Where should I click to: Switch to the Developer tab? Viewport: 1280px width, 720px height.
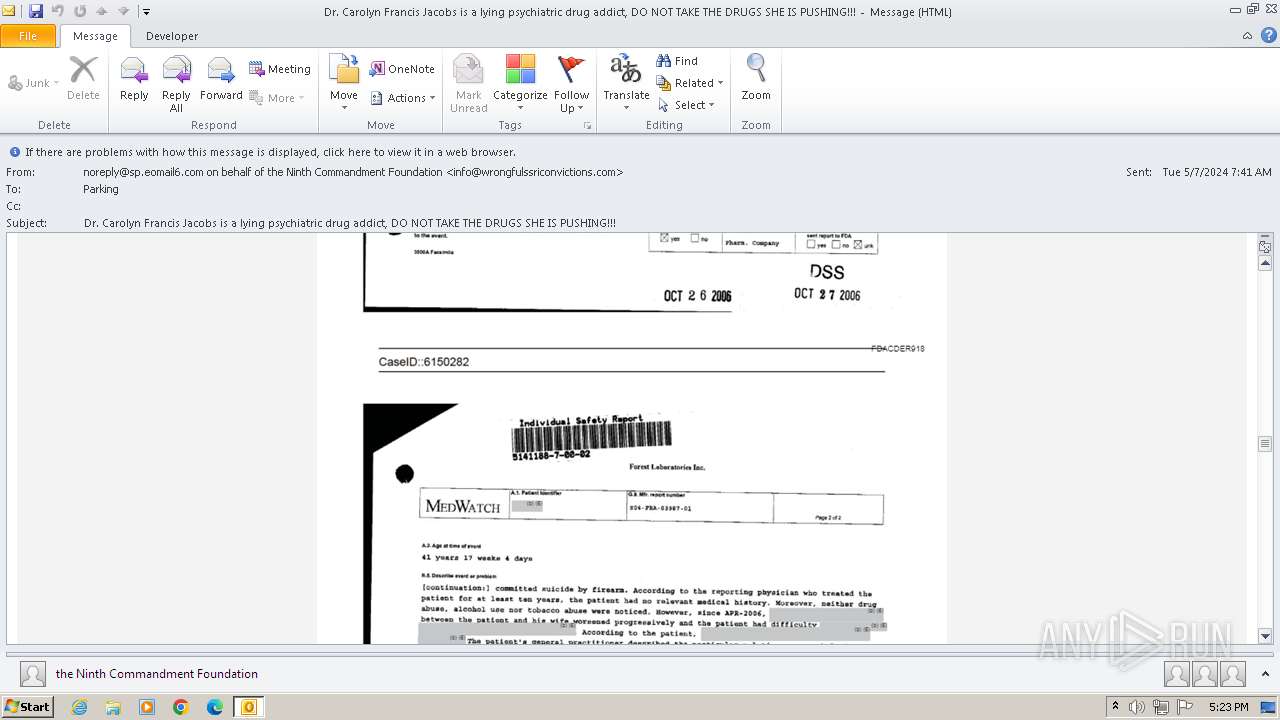172,36
